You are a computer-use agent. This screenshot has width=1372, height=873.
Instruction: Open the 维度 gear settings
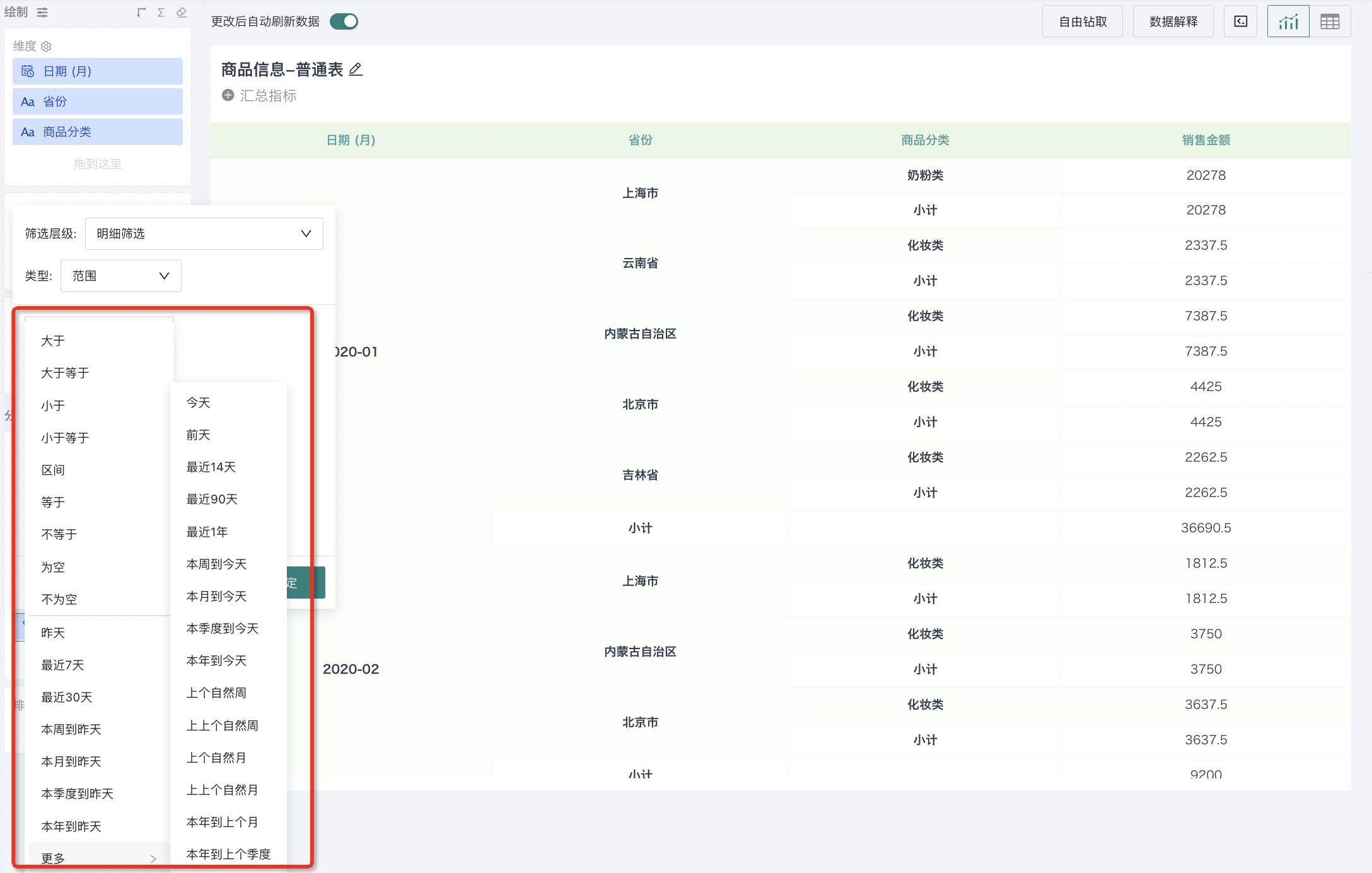pos(46,46)
